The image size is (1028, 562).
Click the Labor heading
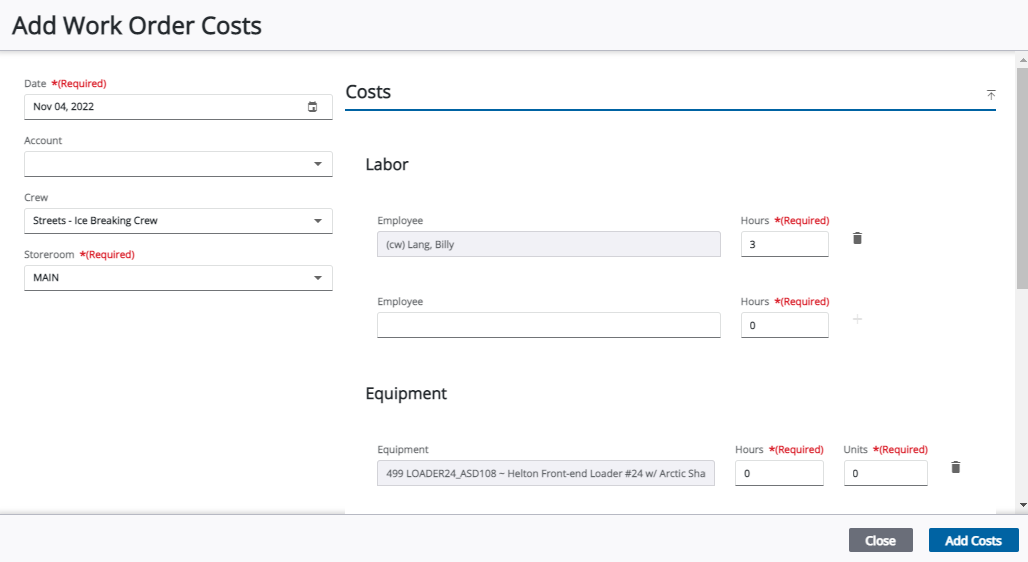pyautogui.click(x=387, y=165)
